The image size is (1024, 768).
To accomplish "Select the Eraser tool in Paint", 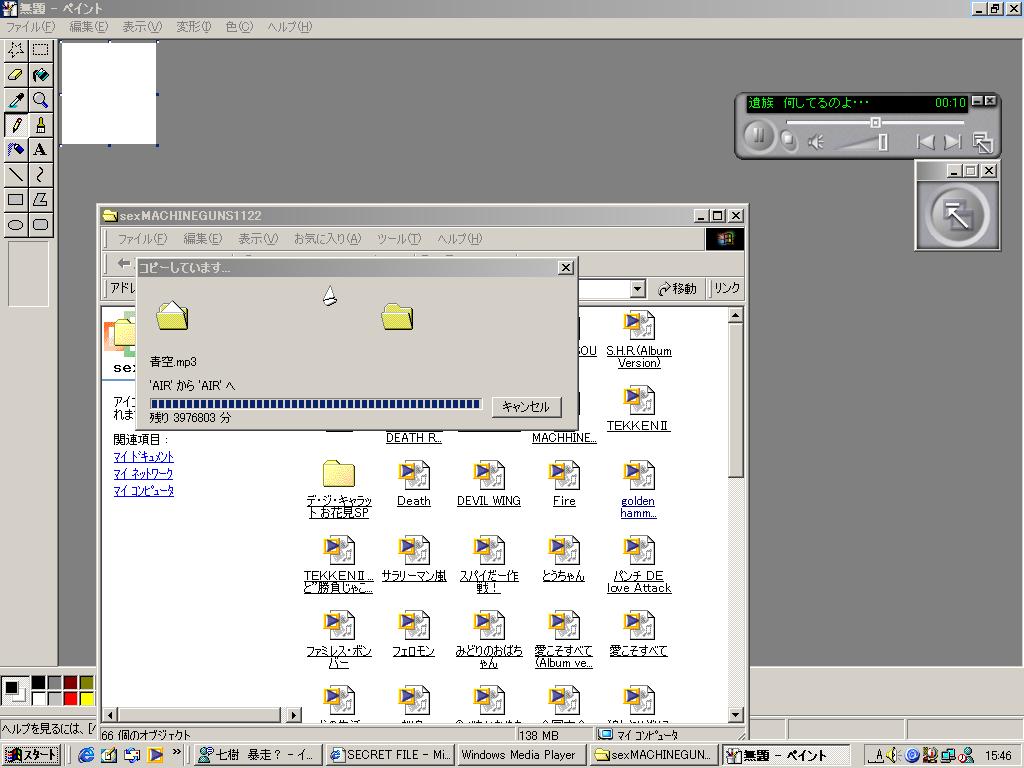I will (x=16, y=75).
